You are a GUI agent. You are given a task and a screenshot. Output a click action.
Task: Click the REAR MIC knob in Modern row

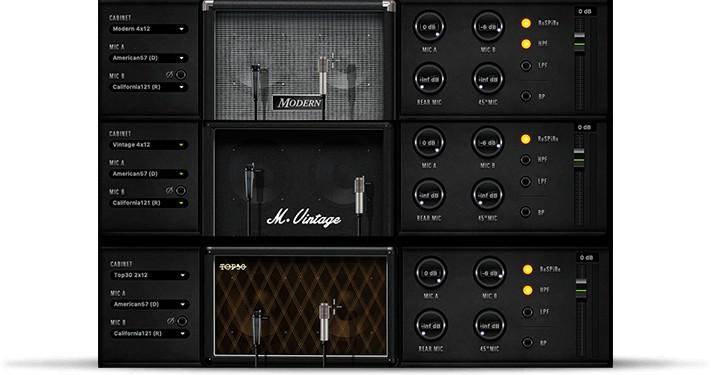[x=429, y=79]
